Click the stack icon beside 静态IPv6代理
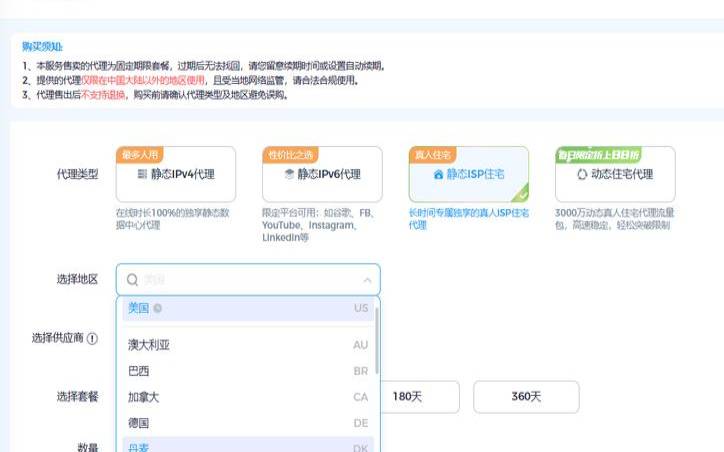The width and height of the screenshot is (724, 452). pyautogui.click(x=289, y=174)
